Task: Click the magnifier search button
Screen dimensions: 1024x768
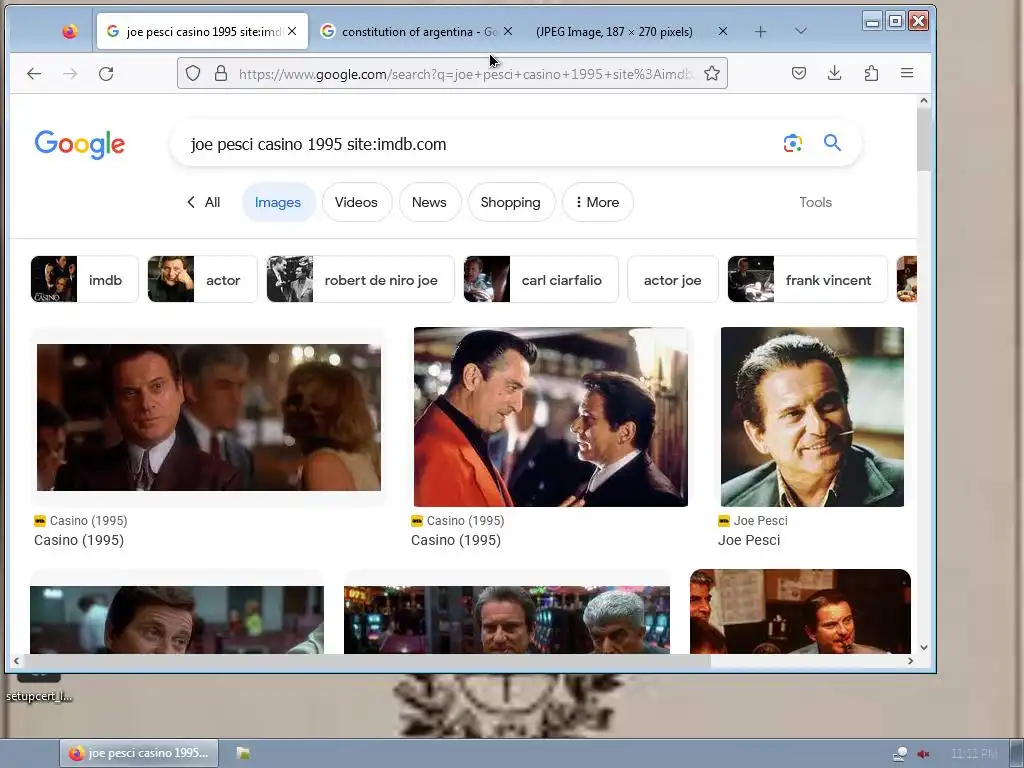Action: point(832,143)
